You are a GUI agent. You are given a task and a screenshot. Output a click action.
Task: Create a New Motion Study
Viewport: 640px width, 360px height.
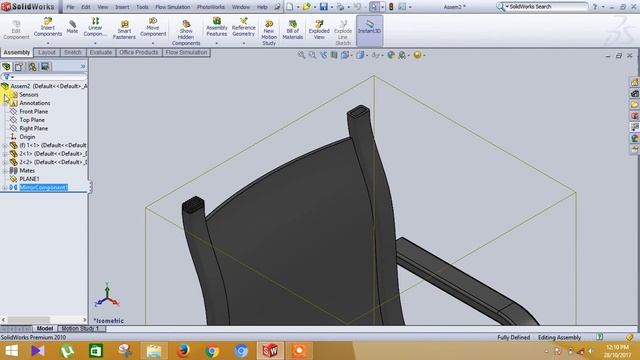(269, 33)
